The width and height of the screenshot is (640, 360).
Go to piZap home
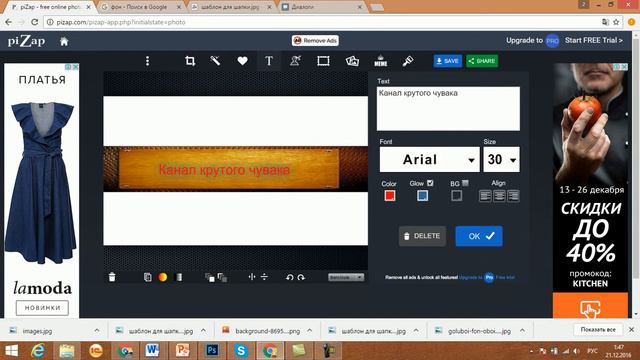point(64,41)
